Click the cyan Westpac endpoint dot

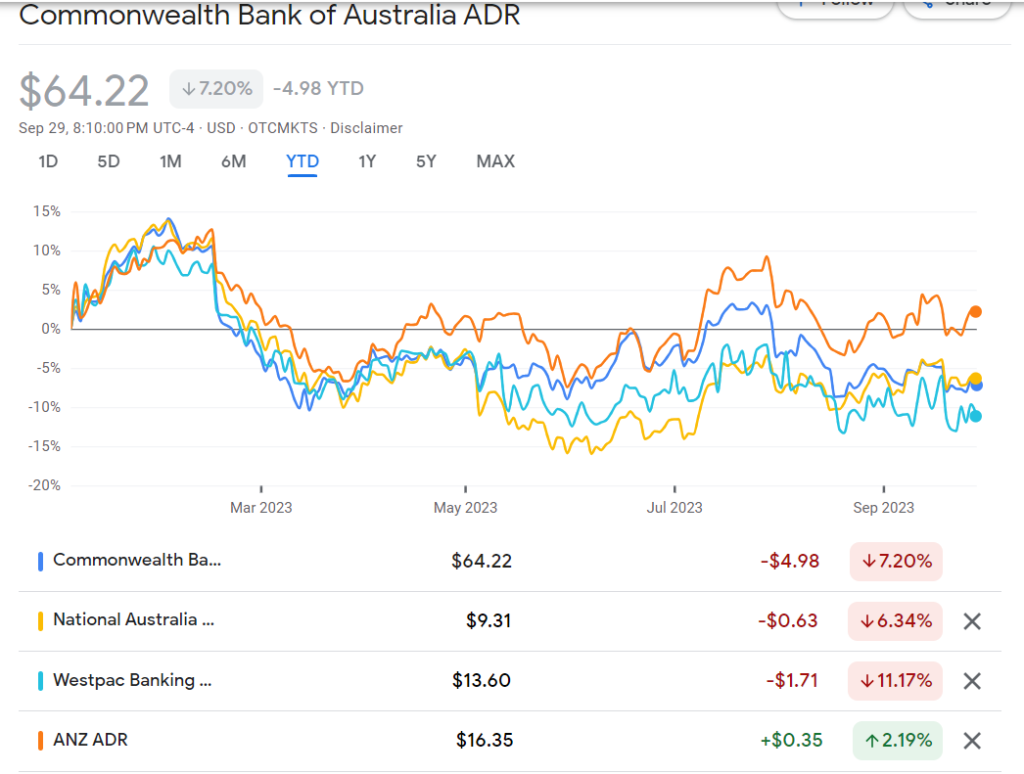[976, 416]
